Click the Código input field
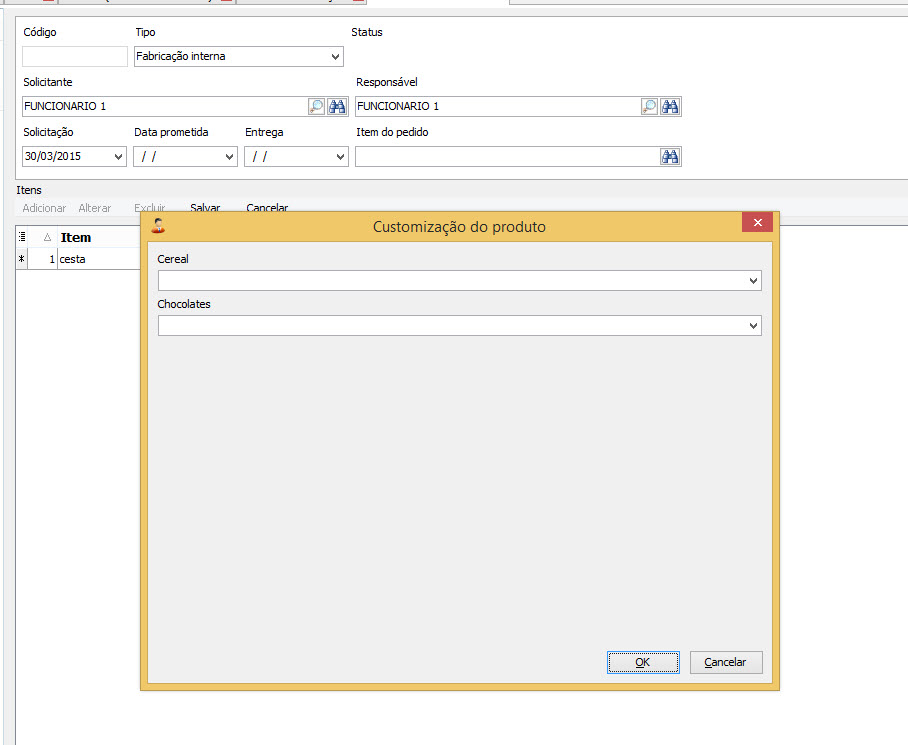Viewport: 908px width, 745px height. [75, 57]
